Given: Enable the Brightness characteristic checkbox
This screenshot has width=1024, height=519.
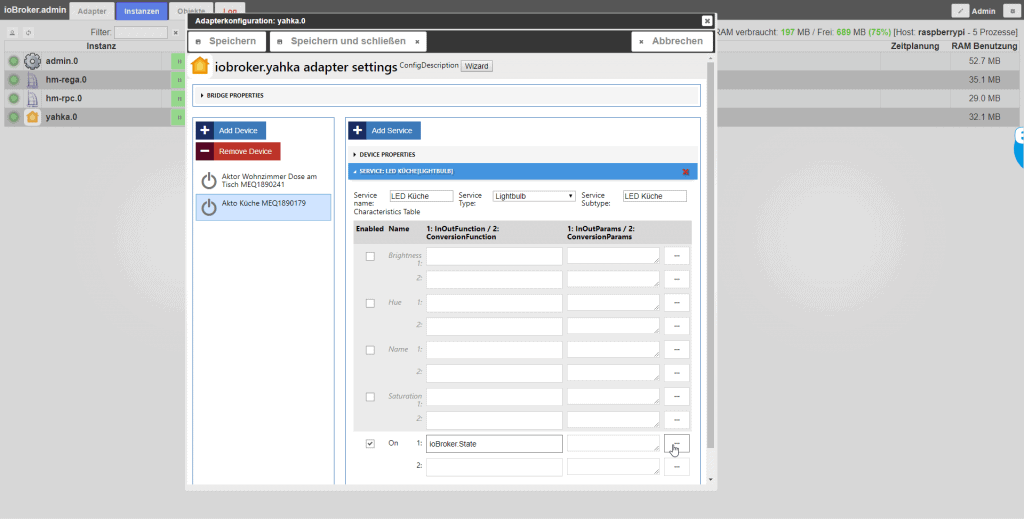Looking at the screenshot, I should click(x=370, y=257).
